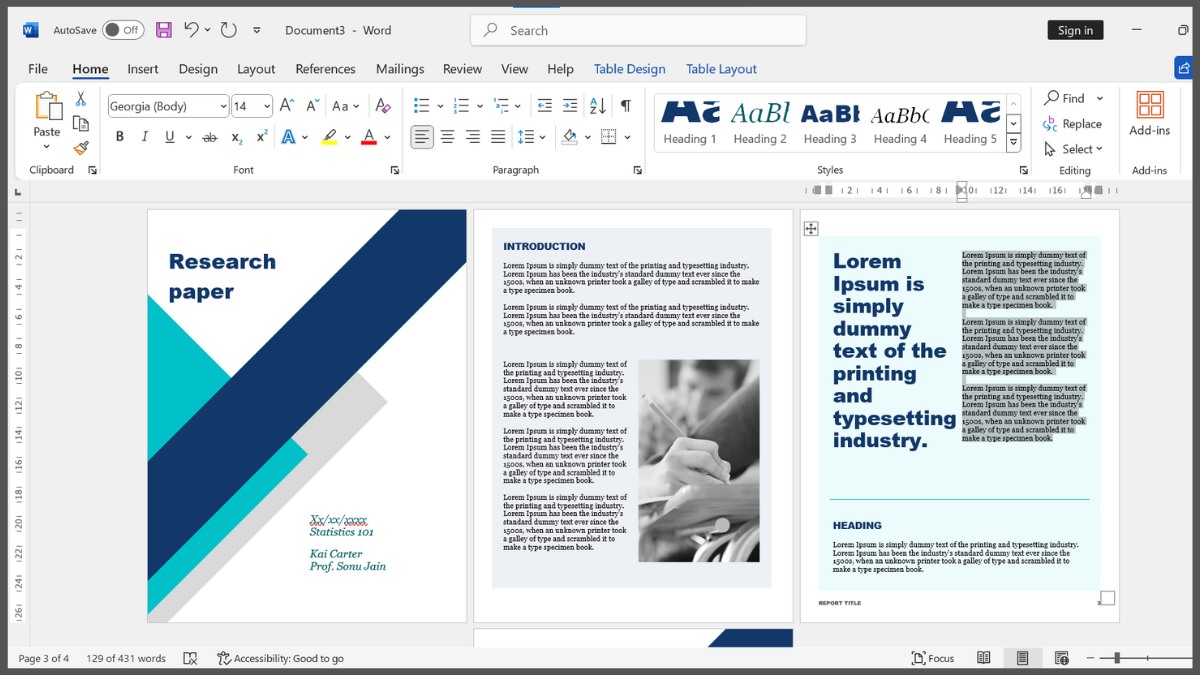The width and height of the screenshot is (1200, 675).
Task: Open the References tab
Action: click(325, 69)
